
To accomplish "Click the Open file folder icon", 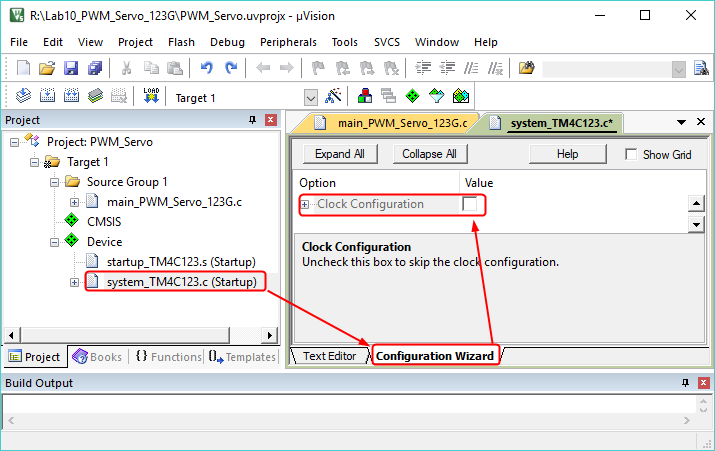I will (x=47, y=69).
